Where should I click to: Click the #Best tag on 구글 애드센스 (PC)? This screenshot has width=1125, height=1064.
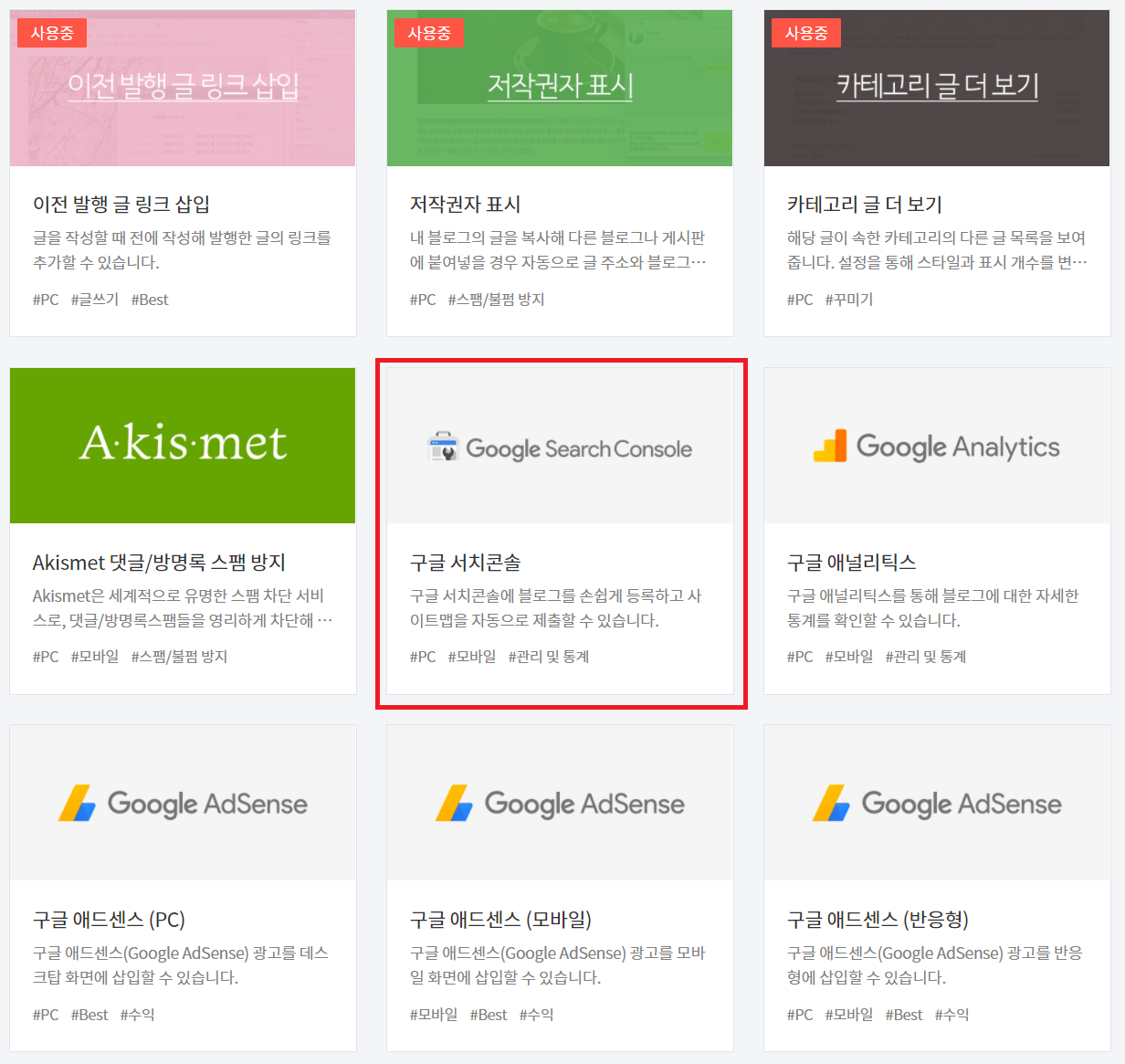89,1015
